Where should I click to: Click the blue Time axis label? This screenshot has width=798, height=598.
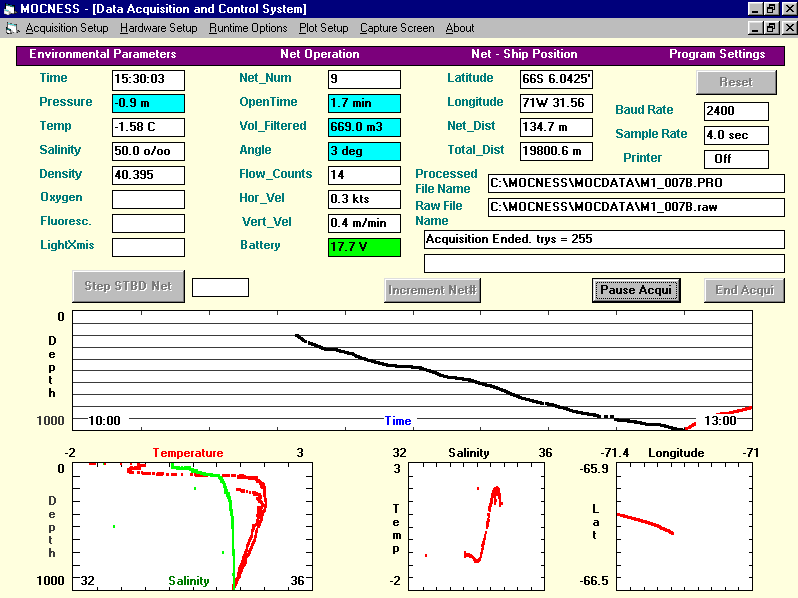click(398, 421)
